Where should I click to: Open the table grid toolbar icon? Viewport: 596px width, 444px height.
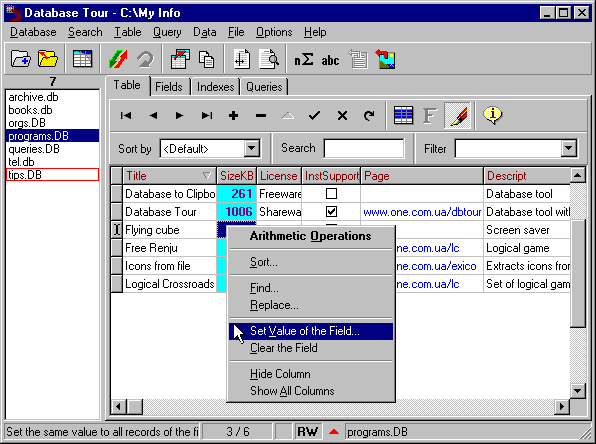point(82,59)
